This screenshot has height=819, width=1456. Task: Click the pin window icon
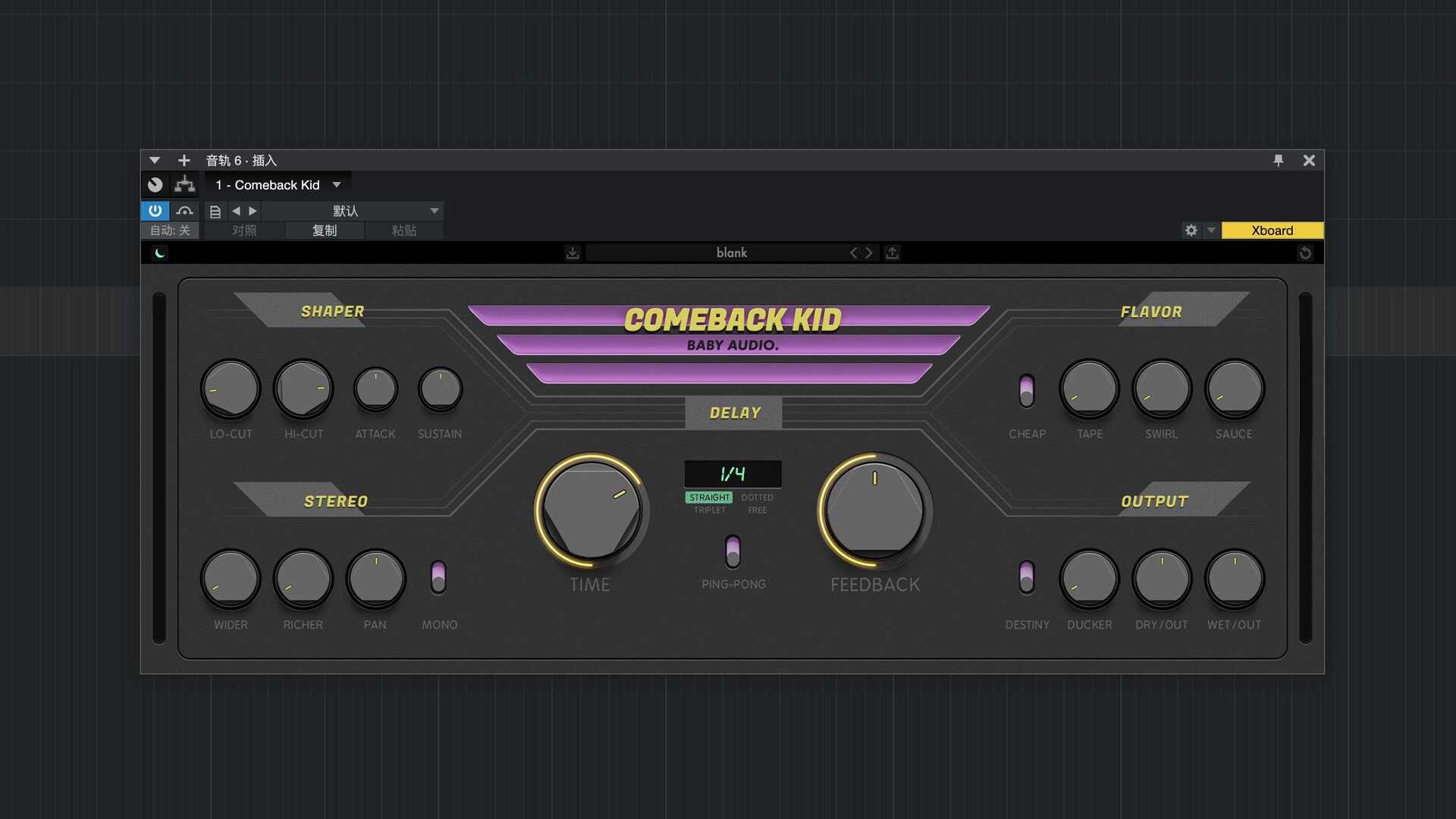[x=1279, y=161]
